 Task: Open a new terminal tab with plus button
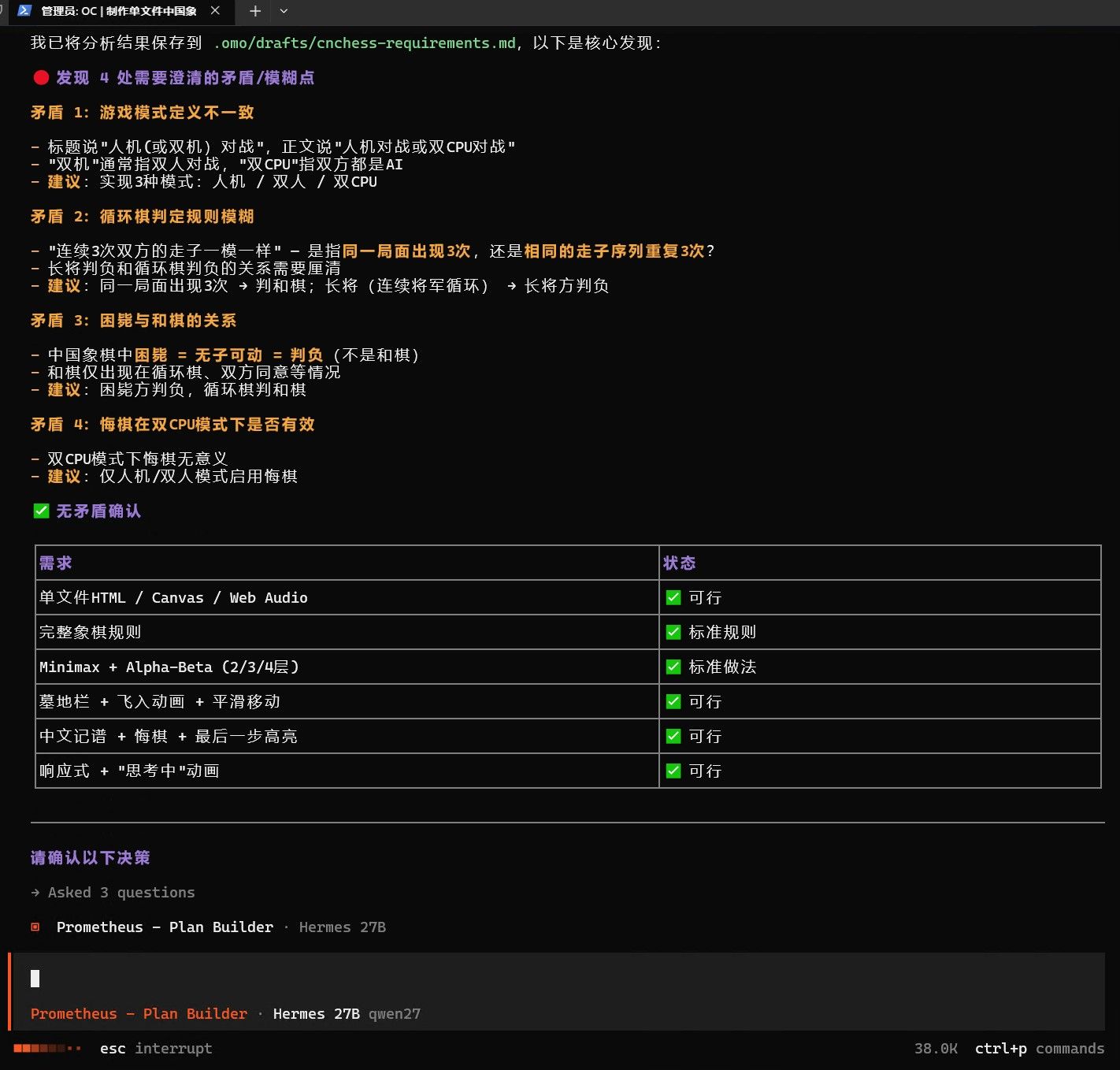(x=254, y=11)
